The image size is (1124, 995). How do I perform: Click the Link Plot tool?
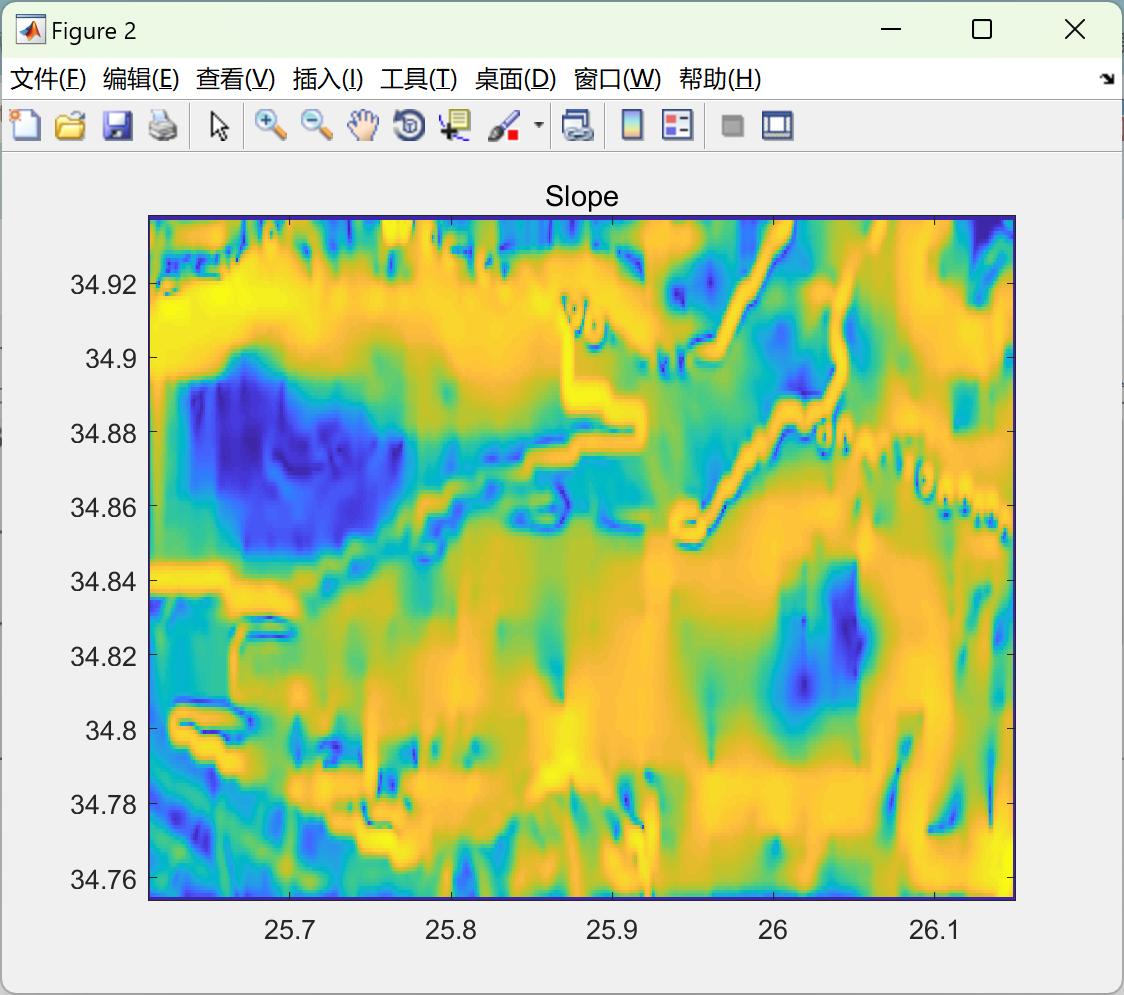(x=578, y=125)
